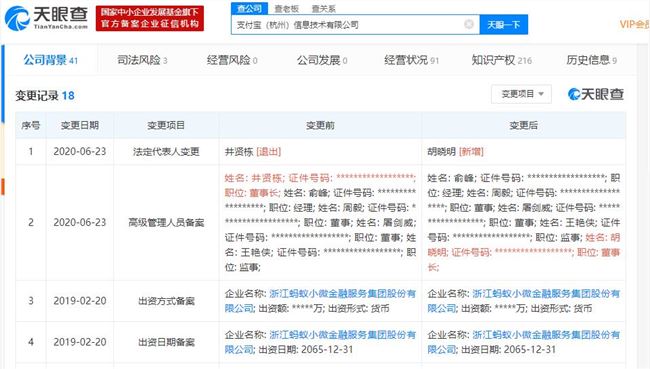
Task: Click the 序号 column header
Action: coord(31,125)
